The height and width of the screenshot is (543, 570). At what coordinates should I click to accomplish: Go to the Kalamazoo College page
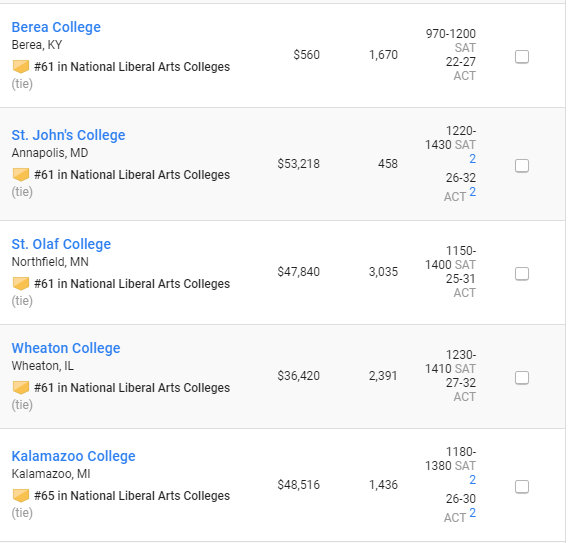click(73, 456)
